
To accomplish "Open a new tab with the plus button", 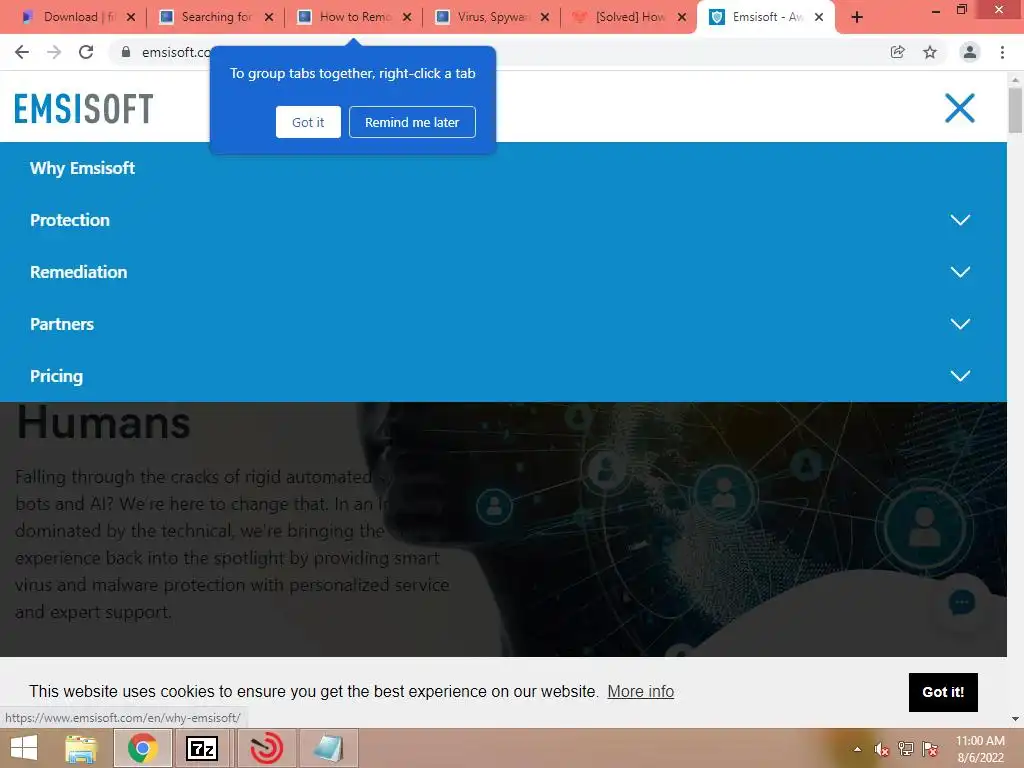I will [x=857, y=18].
